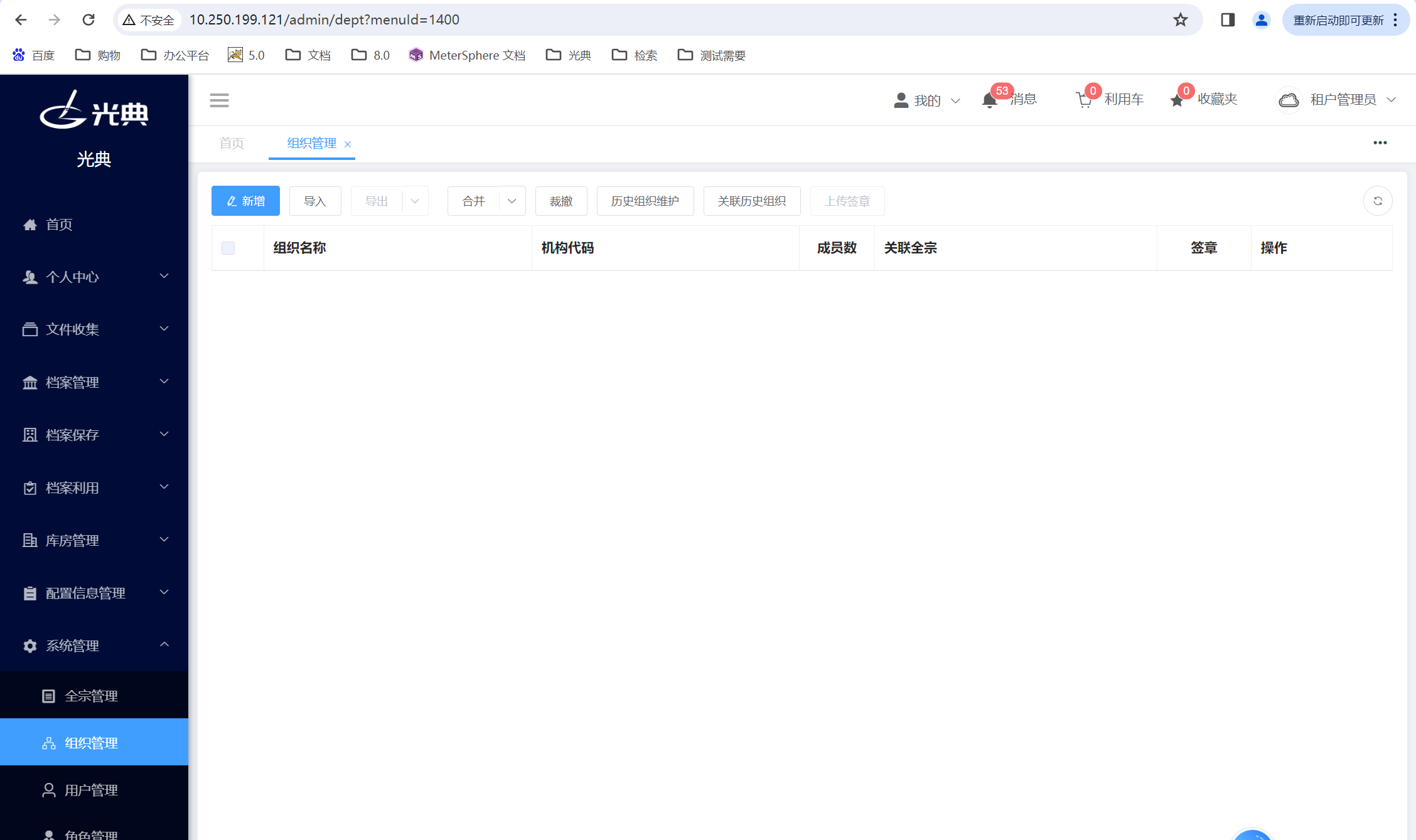Expand the 档案保存 sidebar menu
Screen dimensions: 1416x840
[94, 435]
